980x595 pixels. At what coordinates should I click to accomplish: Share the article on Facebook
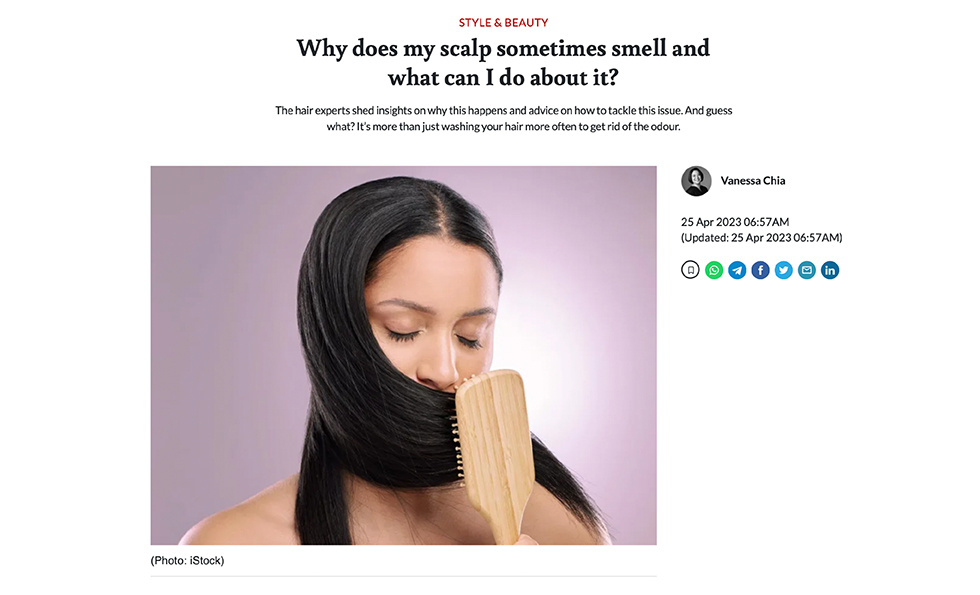pos(760,270)
